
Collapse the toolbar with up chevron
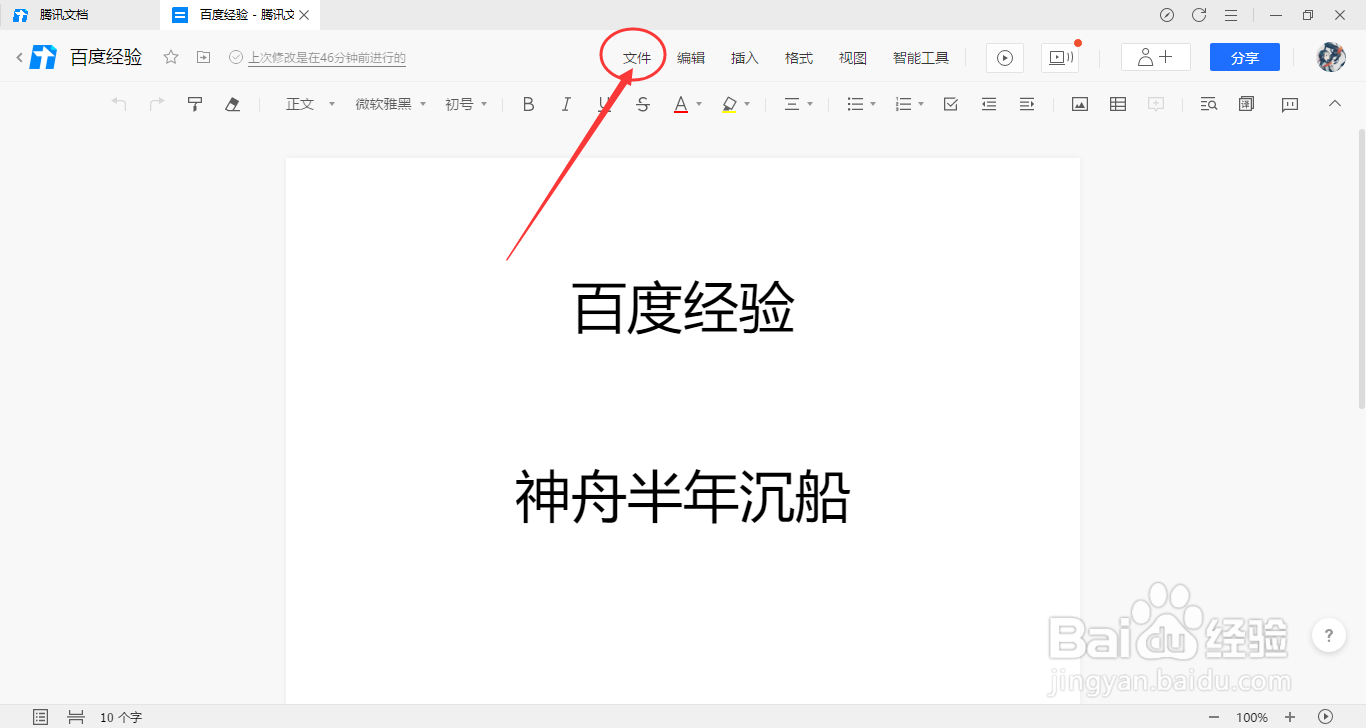1334,103
